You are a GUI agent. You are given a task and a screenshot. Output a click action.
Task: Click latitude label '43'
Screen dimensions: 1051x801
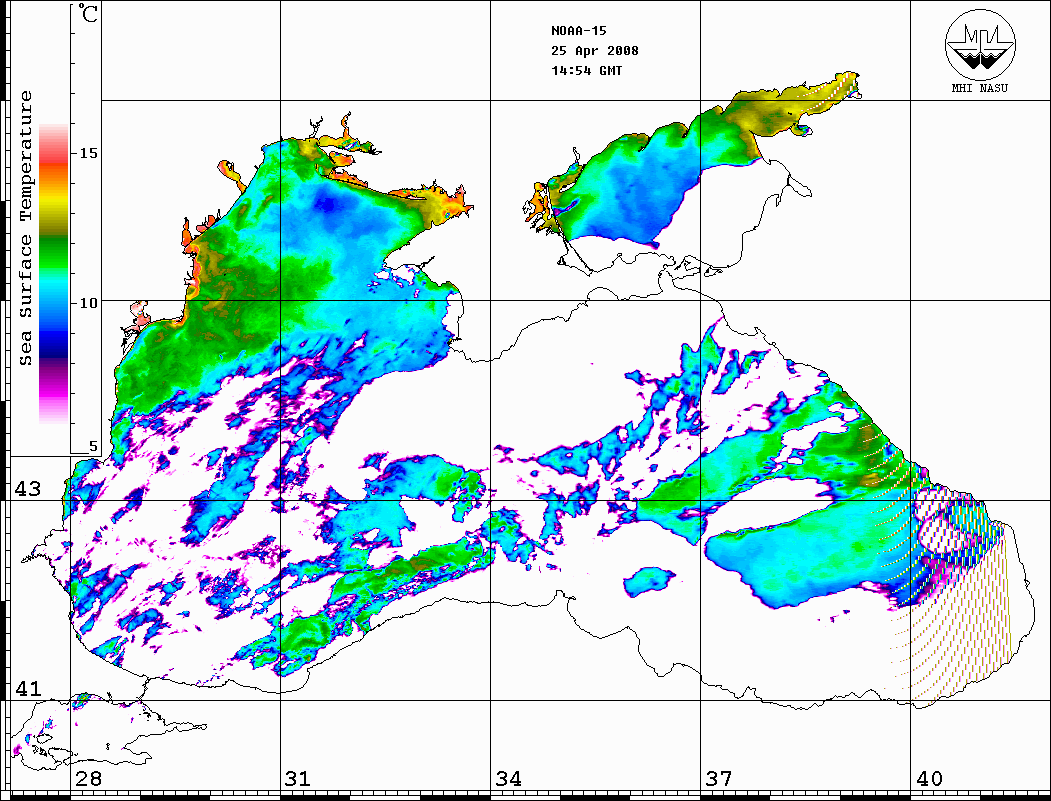click(x=28, y=489)
